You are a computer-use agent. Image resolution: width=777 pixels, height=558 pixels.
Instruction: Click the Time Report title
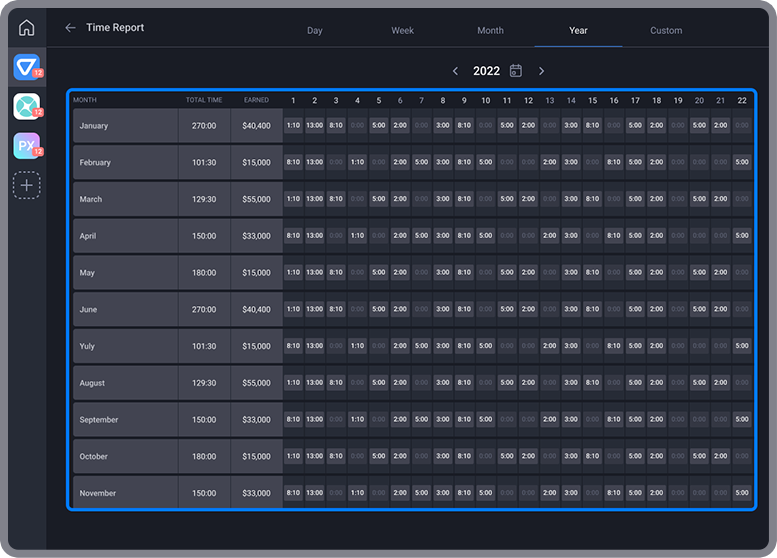115,28
